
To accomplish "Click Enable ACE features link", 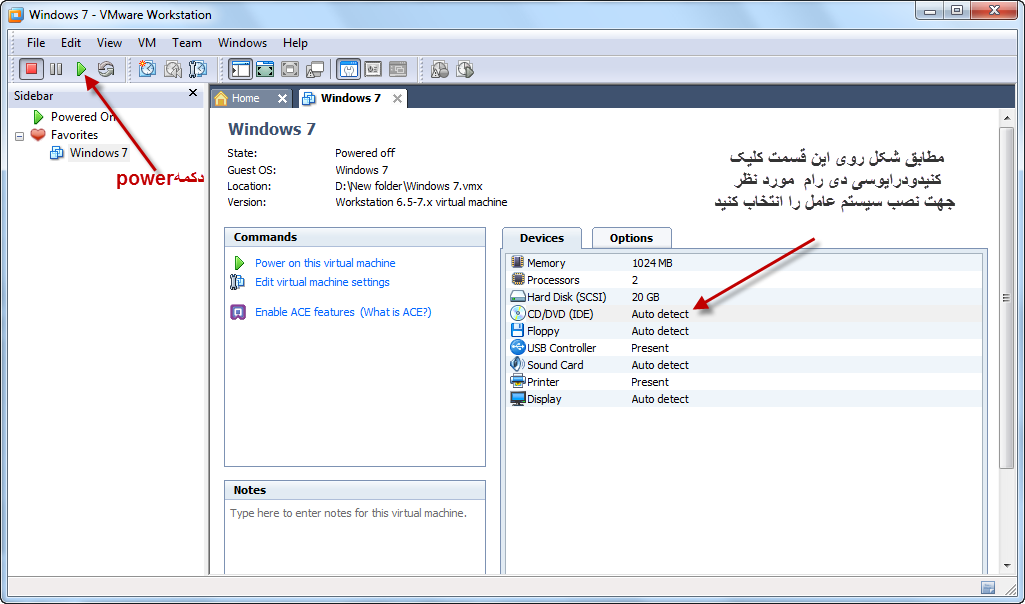I will [305, 312].
